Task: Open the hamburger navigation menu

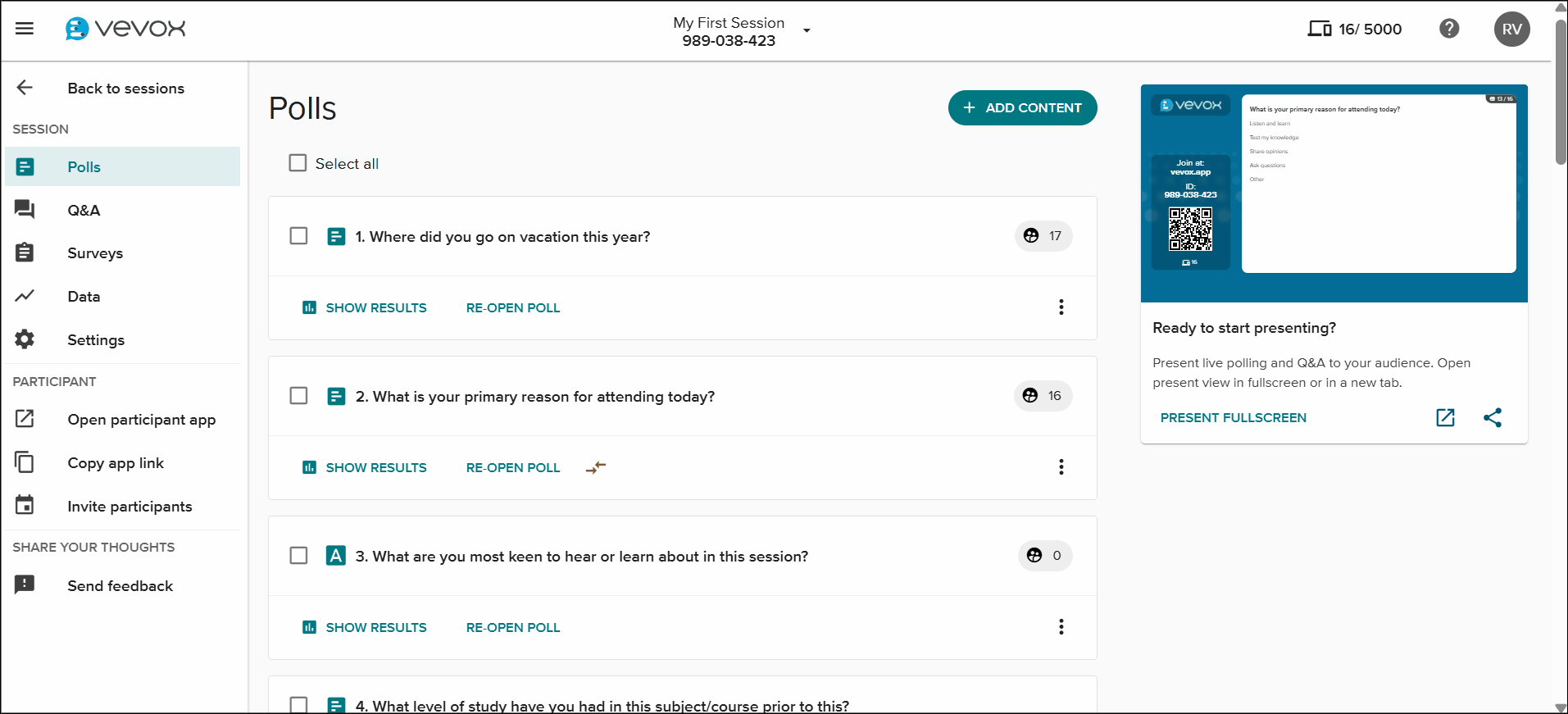Action: click(25, 29)
